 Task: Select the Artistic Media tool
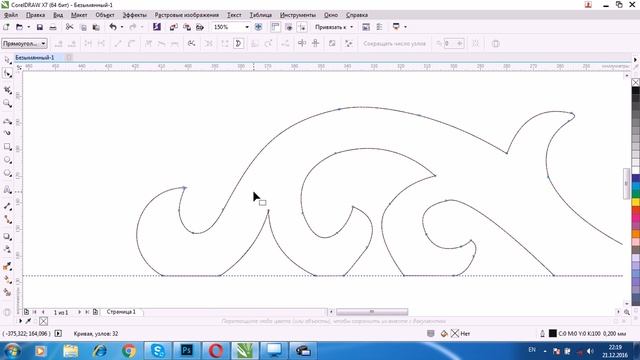[7, 133]
